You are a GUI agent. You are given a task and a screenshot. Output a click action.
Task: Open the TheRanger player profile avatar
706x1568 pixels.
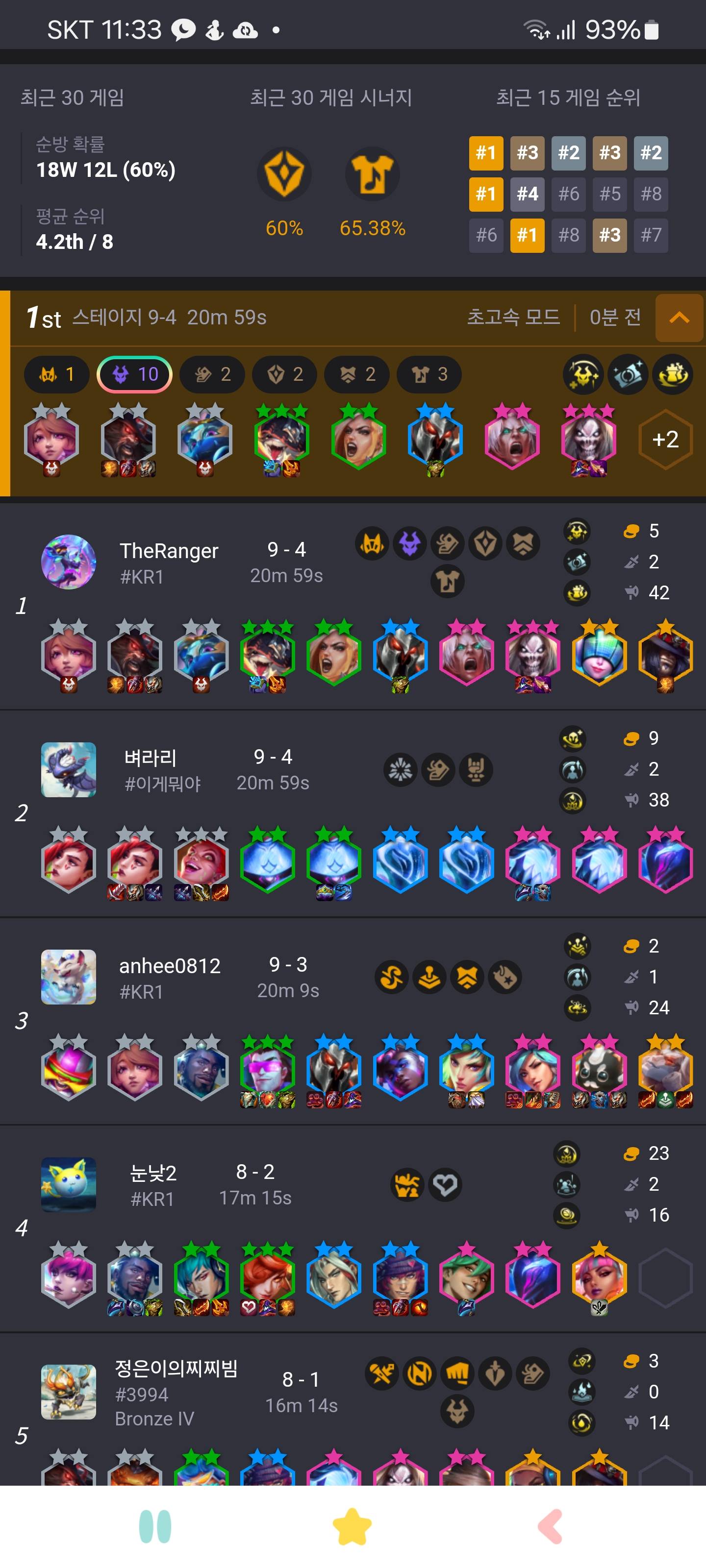point(68,562)
